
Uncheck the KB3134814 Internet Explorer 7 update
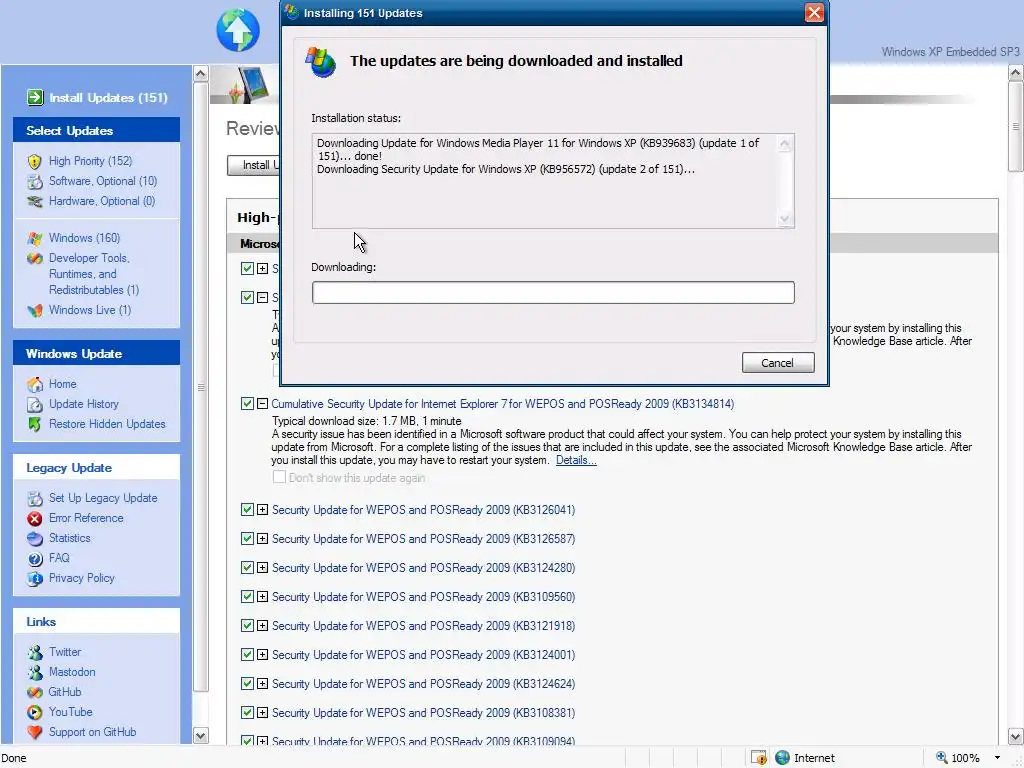tap(247, 404)
